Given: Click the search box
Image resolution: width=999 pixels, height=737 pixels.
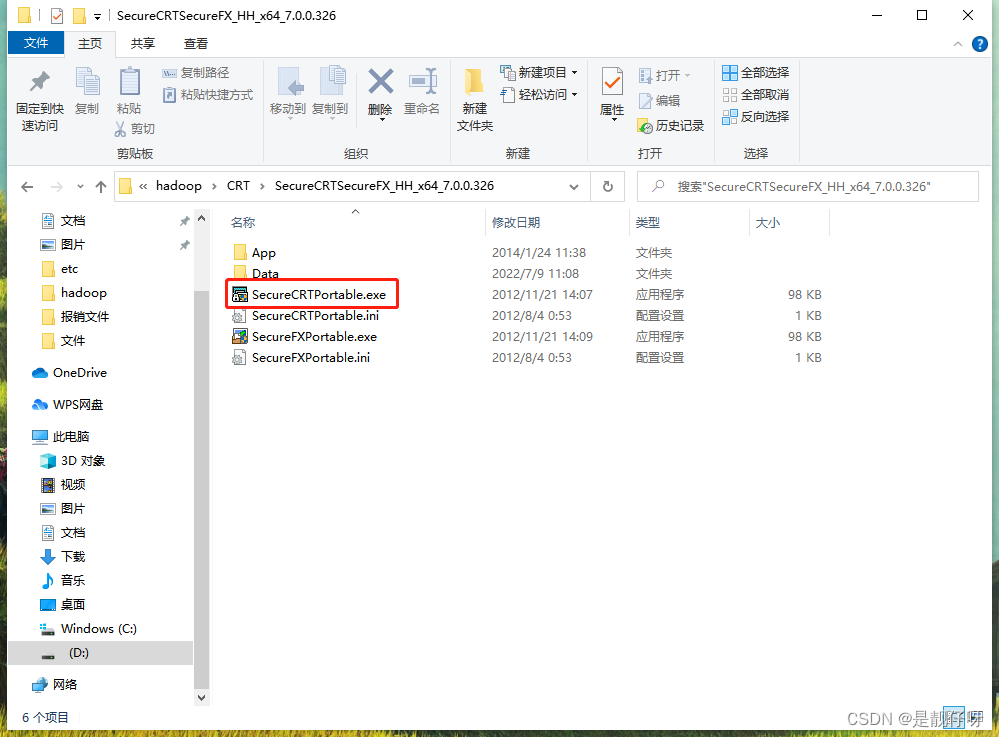Looking at the screenshot, I should 807,187.
